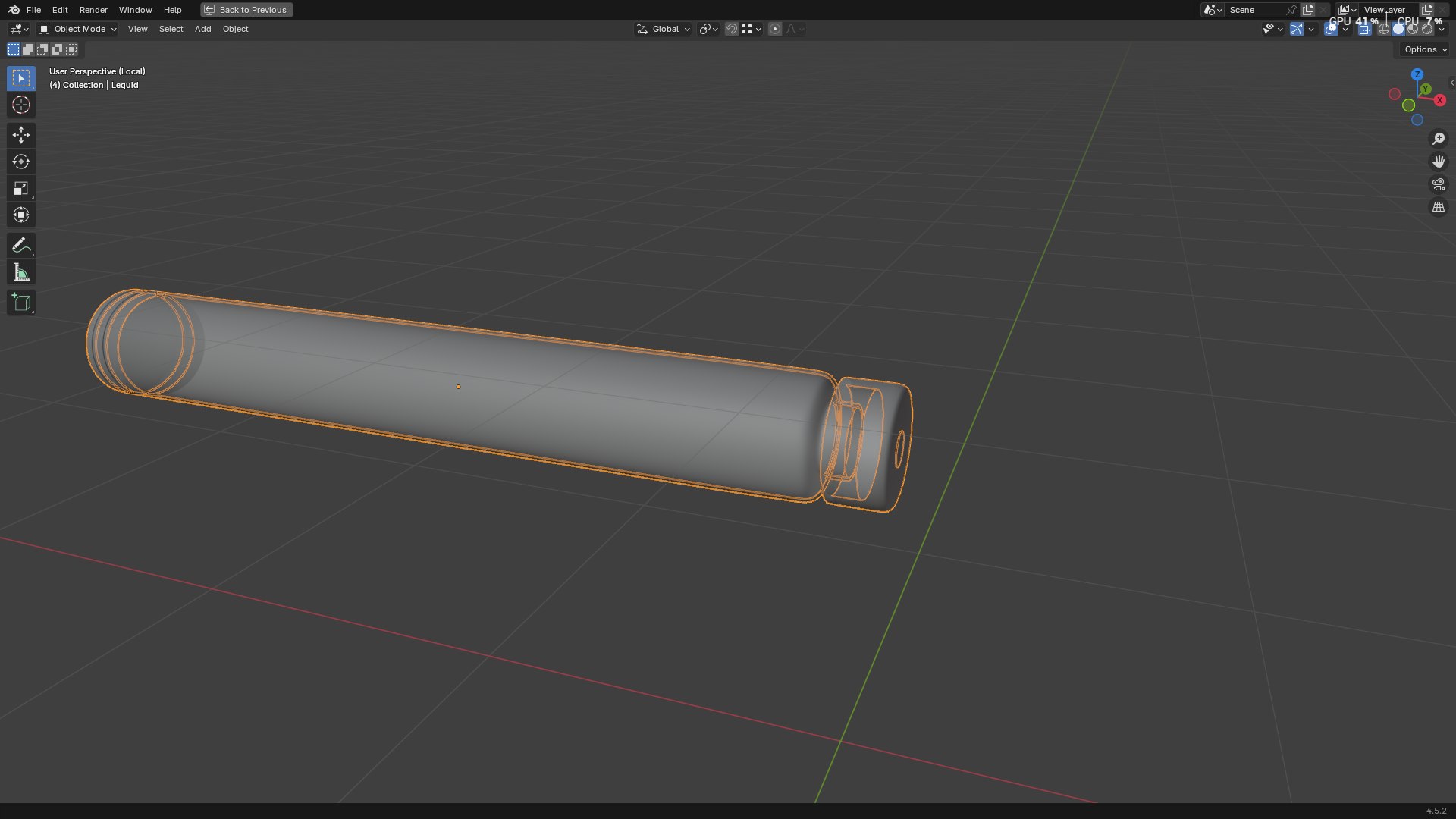1456x819 pixels.
Task: Expand the gizmo options dropdown arrow
Action: click(x=1311, y=29)
